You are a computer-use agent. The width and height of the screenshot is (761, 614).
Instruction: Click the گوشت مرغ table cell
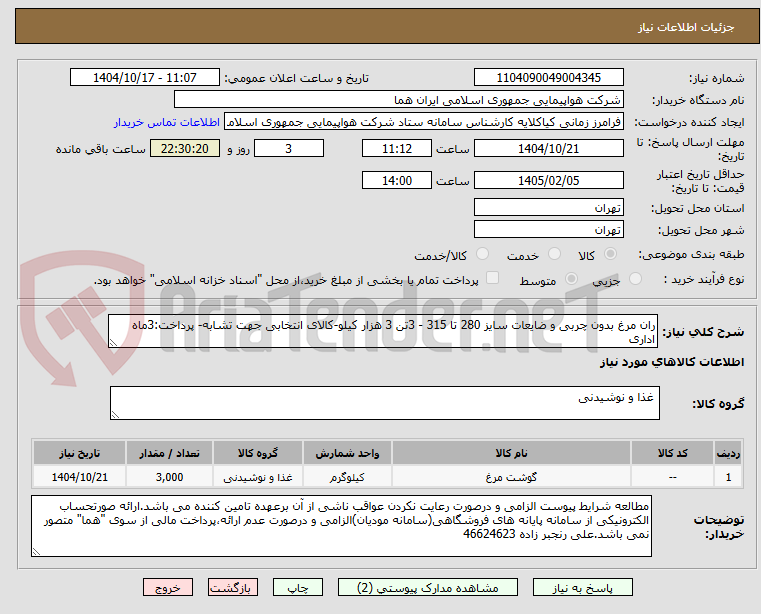tap(511, 477)
